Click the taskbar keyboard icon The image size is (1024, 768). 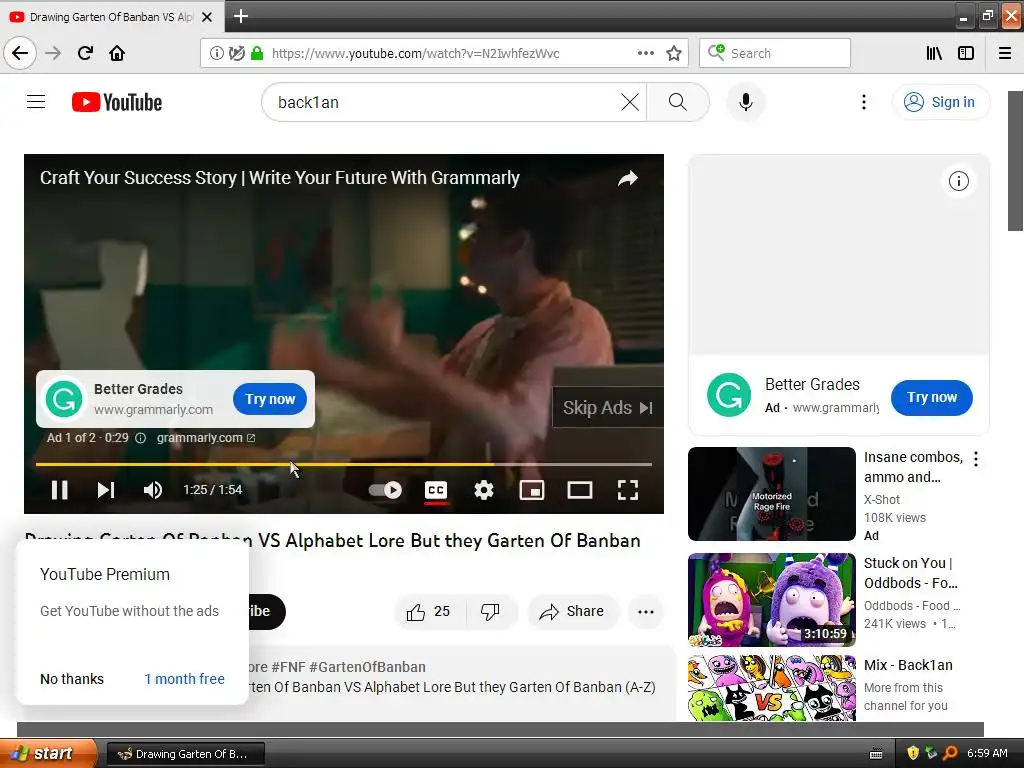pyautogui.click(x=876, y=754)
